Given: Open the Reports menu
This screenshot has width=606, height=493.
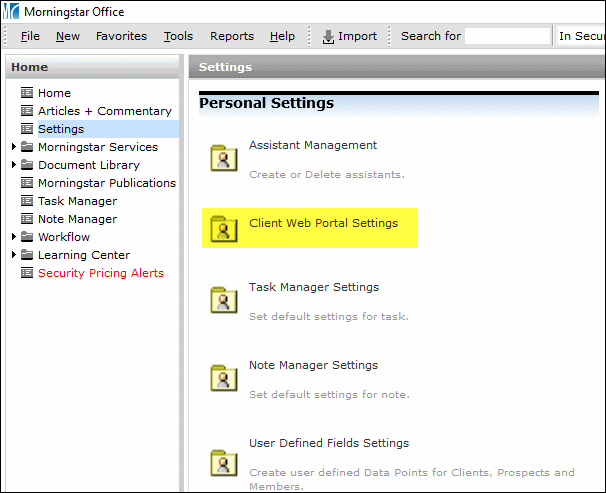Looking at the screenshot, I should click(x=231, y=36).
